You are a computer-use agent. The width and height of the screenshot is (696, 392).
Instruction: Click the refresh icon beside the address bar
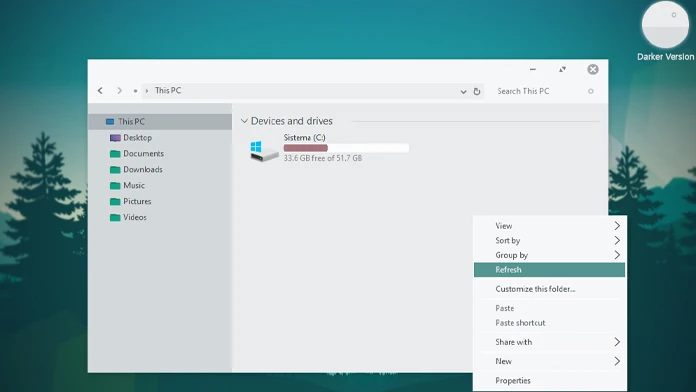pyautogui.click(x=477, y=91)
